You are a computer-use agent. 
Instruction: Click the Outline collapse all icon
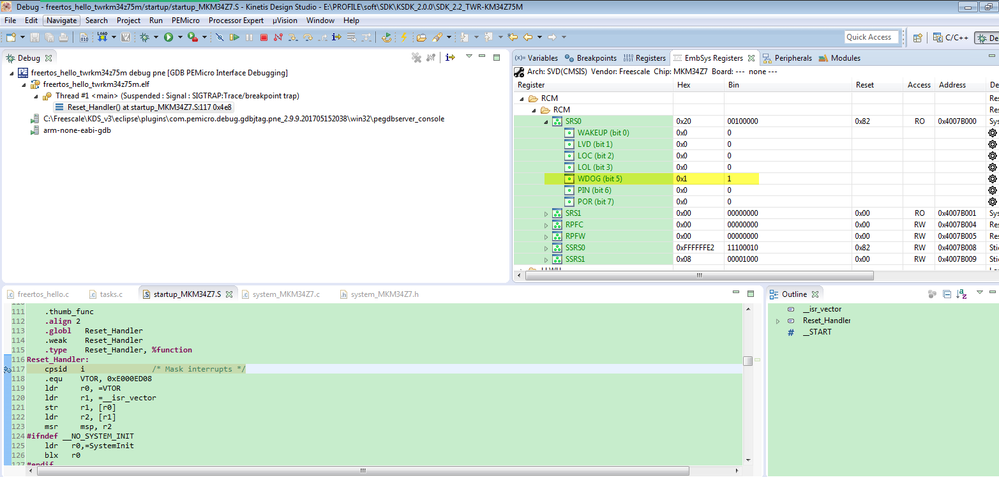[947, 294]
